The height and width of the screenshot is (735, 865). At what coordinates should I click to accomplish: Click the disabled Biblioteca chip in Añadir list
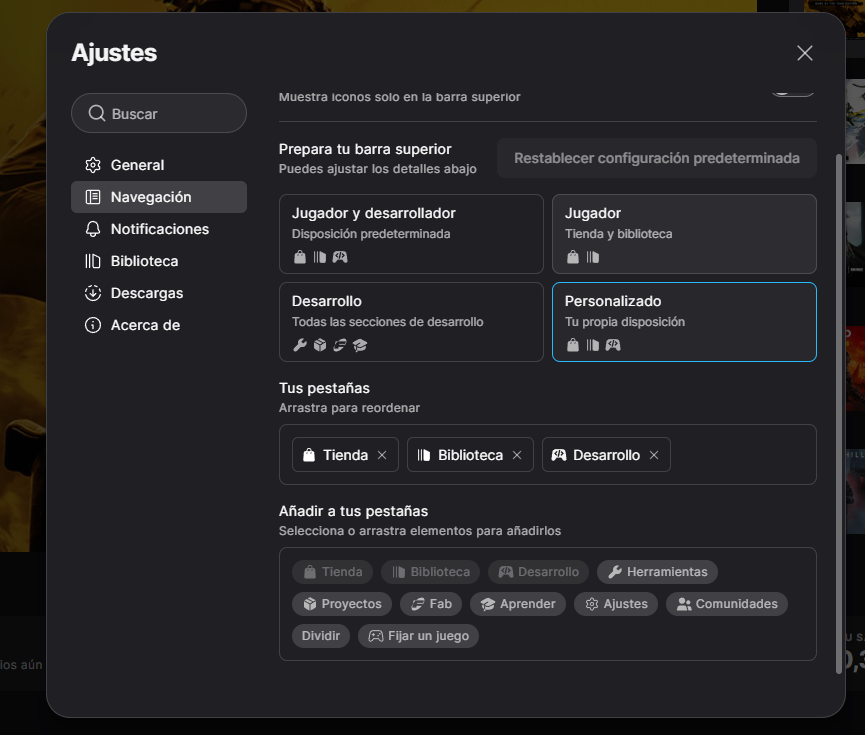(x=430, y=572)
